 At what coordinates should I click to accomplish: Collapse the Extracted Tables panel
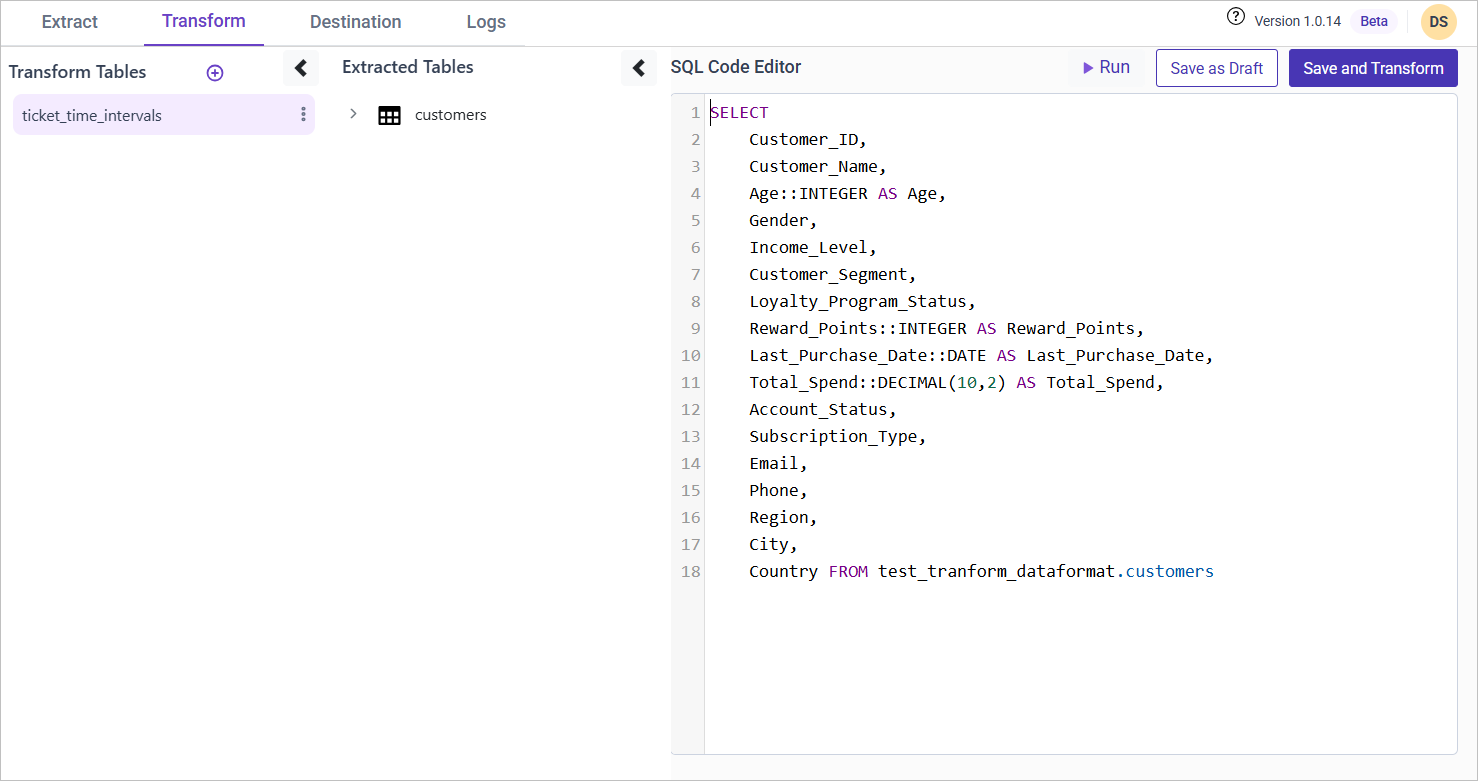coord(639,68)
